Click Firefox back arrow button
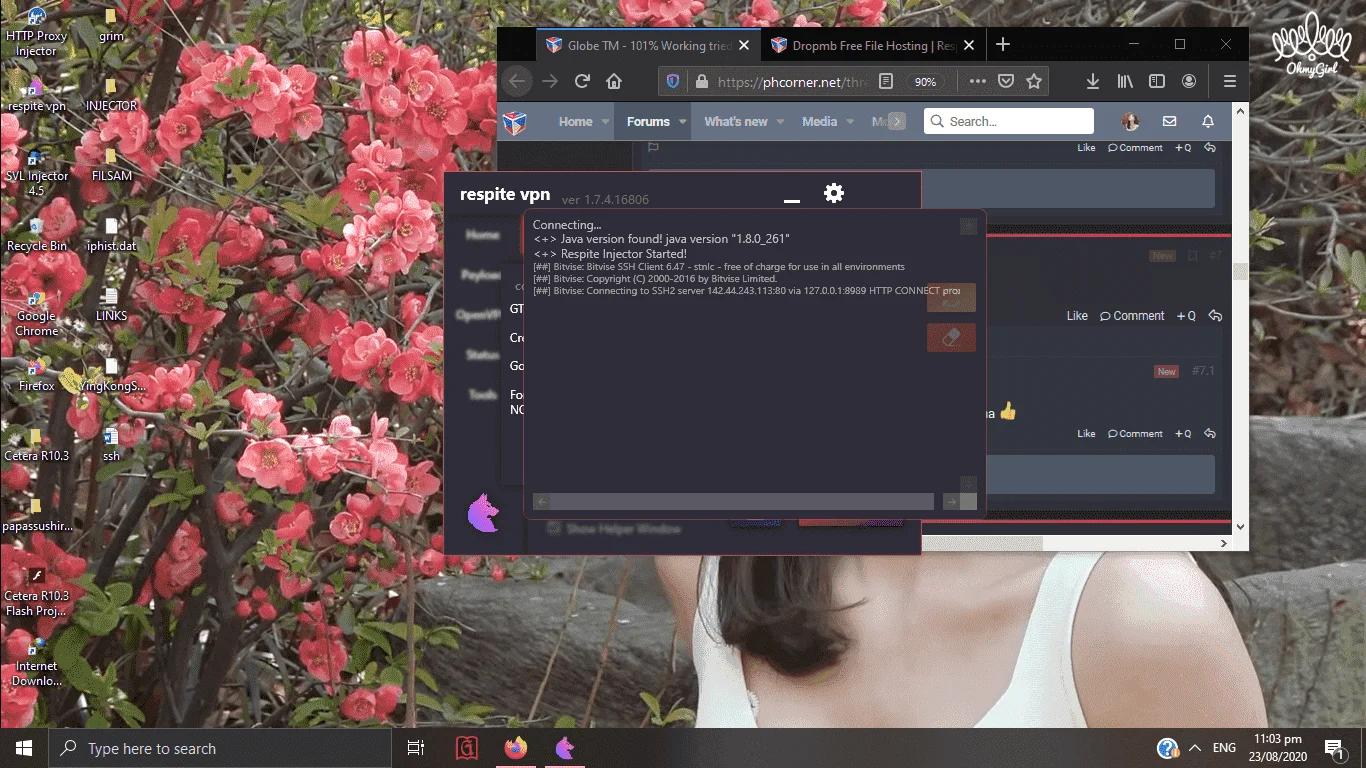Viewport: 1366px width, 768px height. (517, 81)
